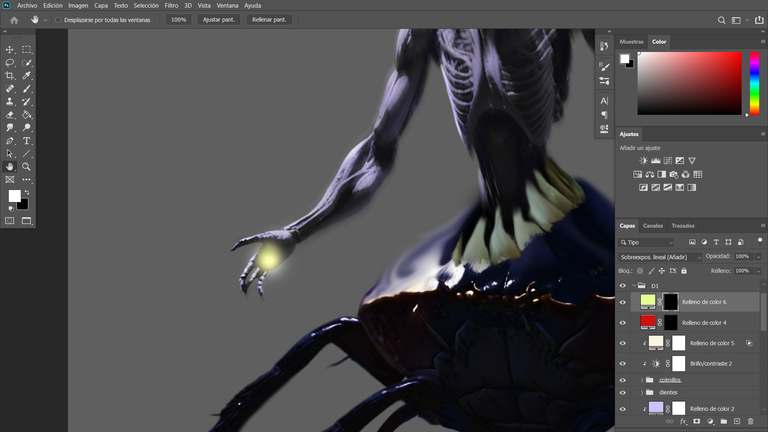Open the Opacidad value dropdown arrow
The width and height of the screenshot is (768, 432).
pyautogui.click(x=759, y=257)
